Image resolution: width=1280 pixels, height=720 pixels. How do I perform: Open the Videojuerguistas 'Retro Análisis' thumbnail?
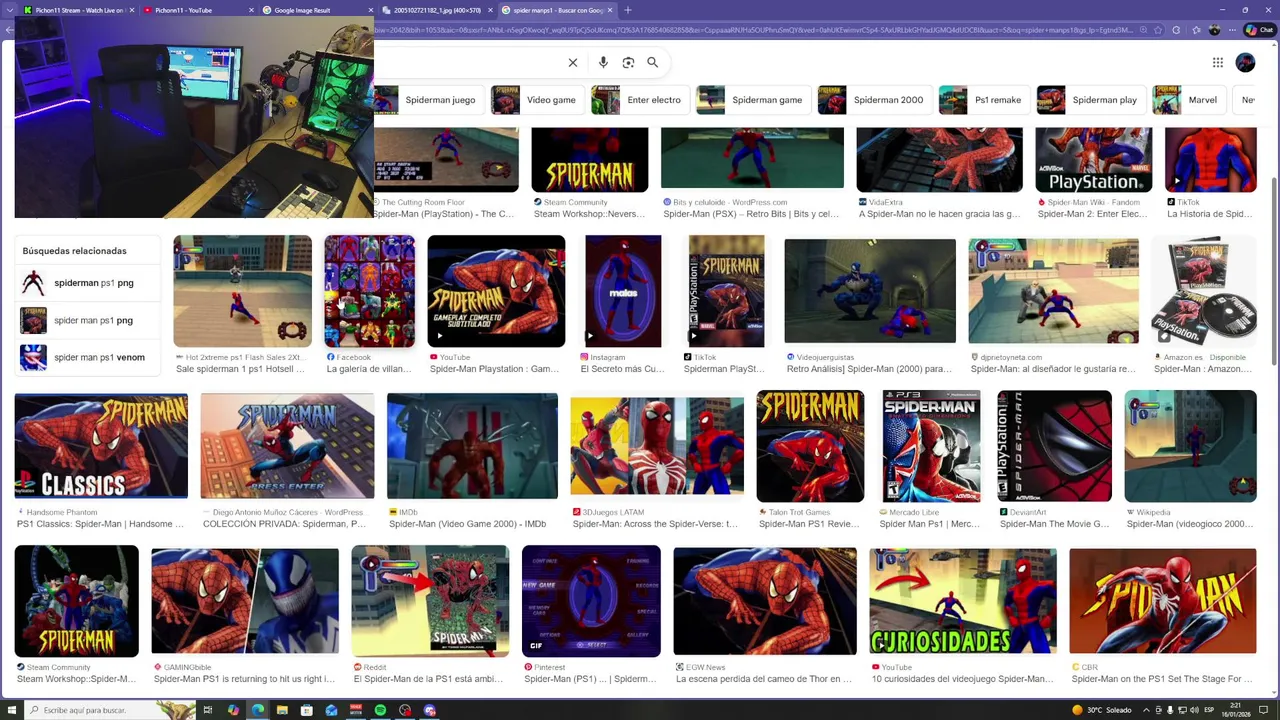coord(870,291)
